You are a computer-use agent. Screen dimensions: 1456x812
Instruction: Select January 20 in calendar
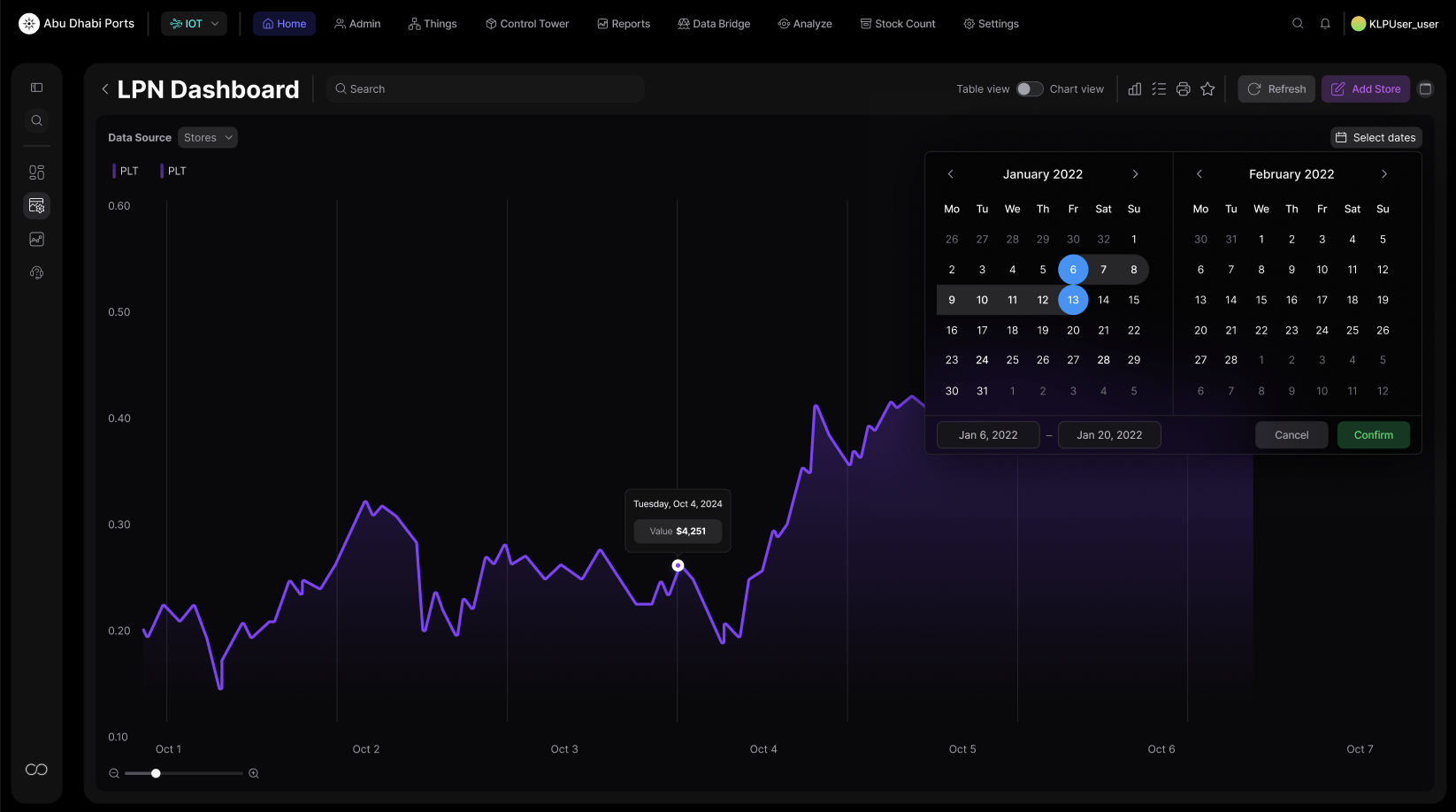coord(1073,330)
